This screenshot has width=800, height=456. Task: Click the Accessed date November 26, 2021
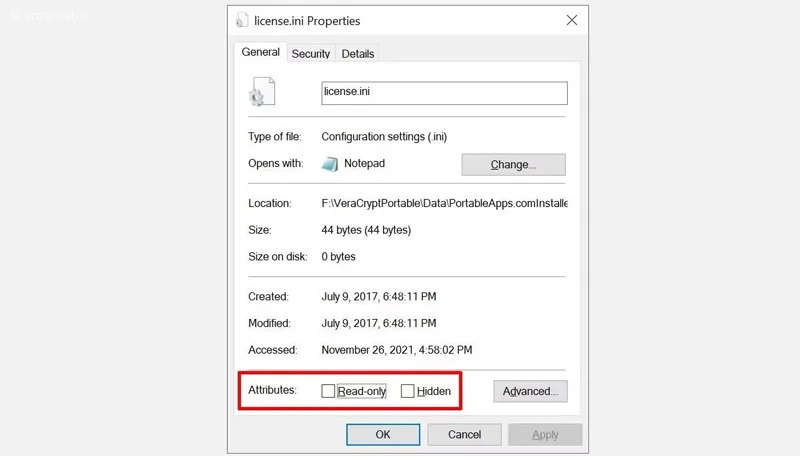tap(396, 350)
